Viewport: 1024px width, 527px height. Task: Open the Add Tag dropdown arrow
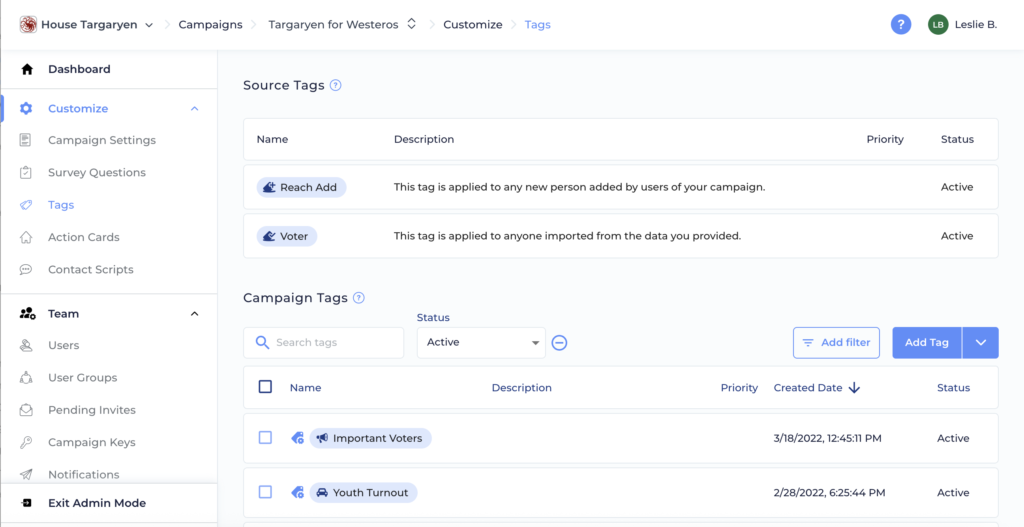[980, 343]
